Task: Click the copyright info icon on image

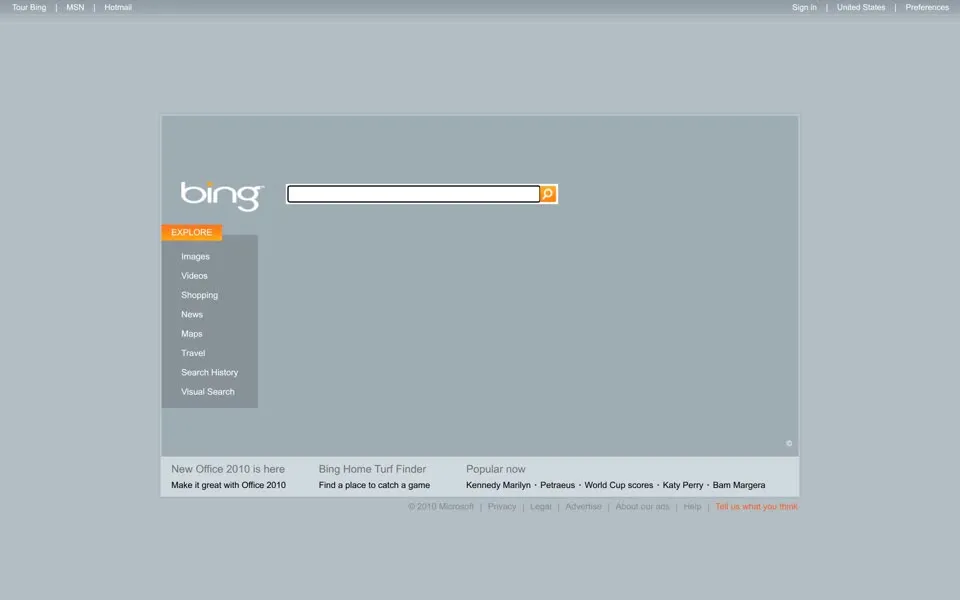Action: [x=789, y=443]
